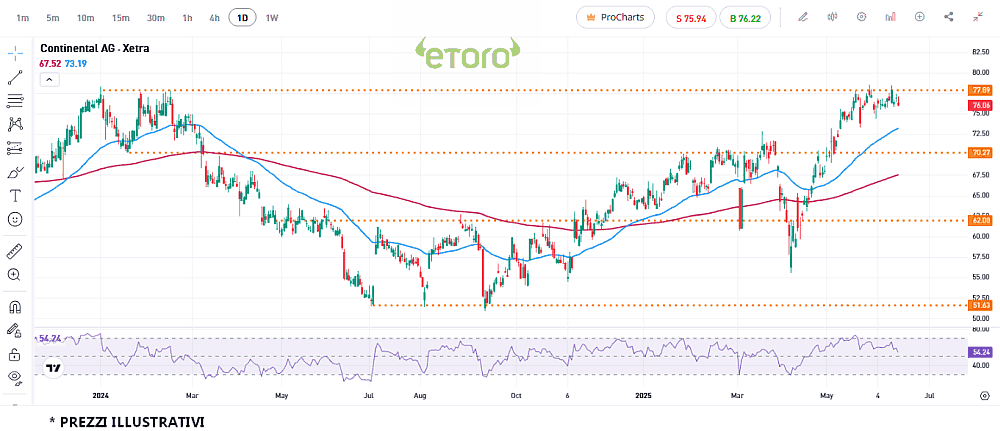This screenshot has width=1000, height=431.
Task: Open the text annotation tool
Action: click(x=15, y=195)
